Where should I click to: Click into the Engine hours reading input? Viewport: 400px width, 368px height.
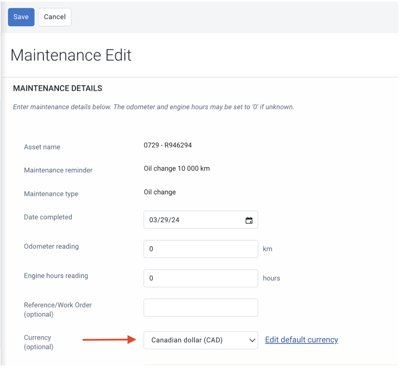201,278
